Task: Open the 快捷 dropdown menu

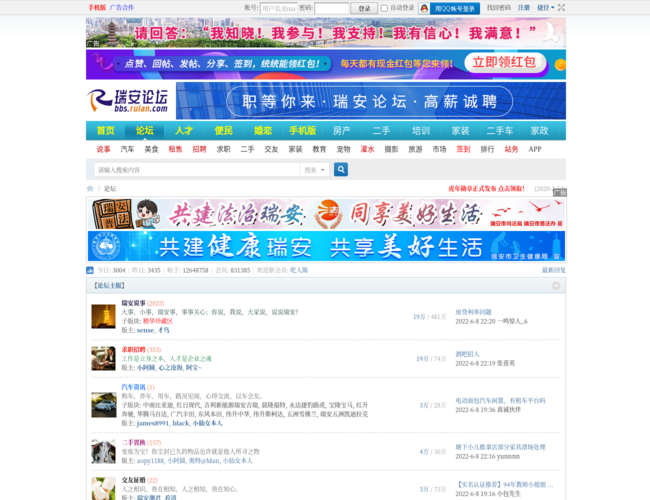Action: click(546, 7)
